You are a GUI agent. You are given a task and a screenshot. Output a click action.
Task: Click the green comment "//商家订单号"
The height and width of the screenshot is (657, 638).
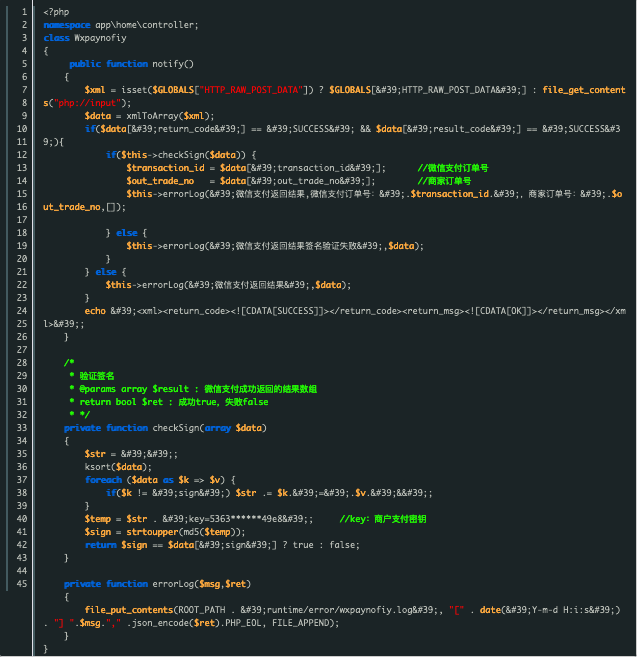pyautogui.click(x=444, y=181)
